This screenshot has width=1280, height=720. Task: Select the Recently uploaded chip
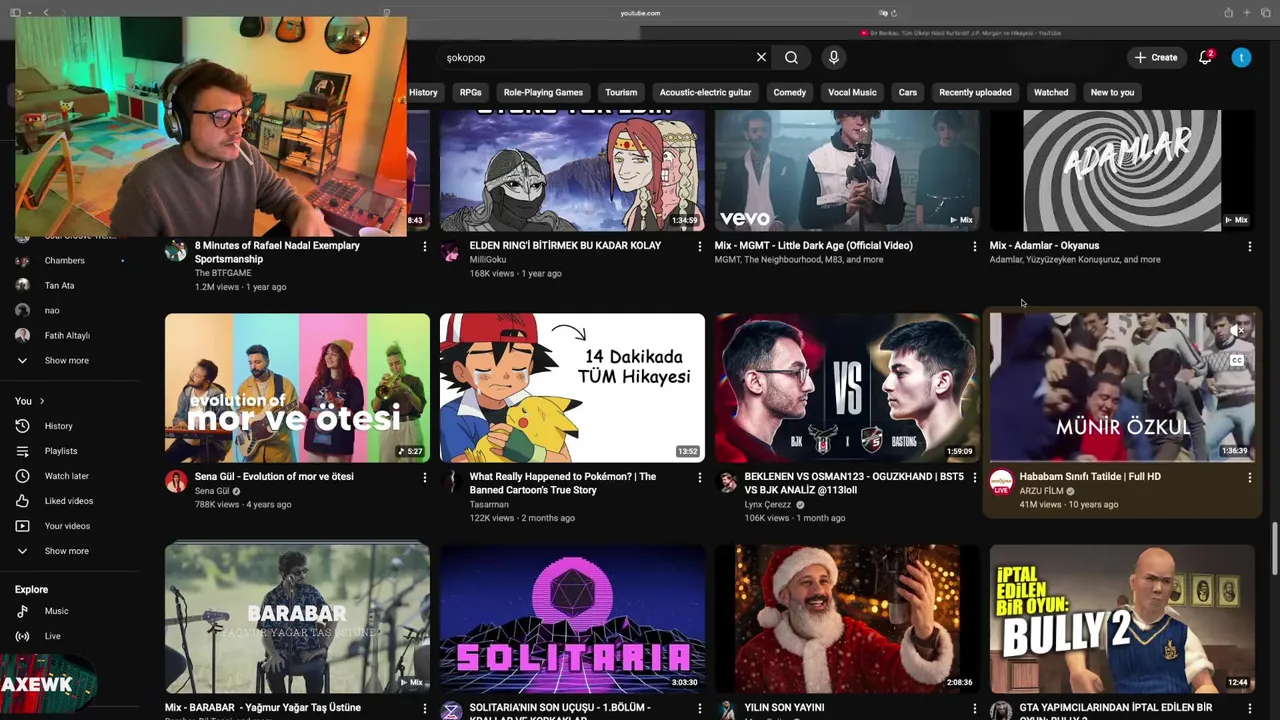click(975, 92)
